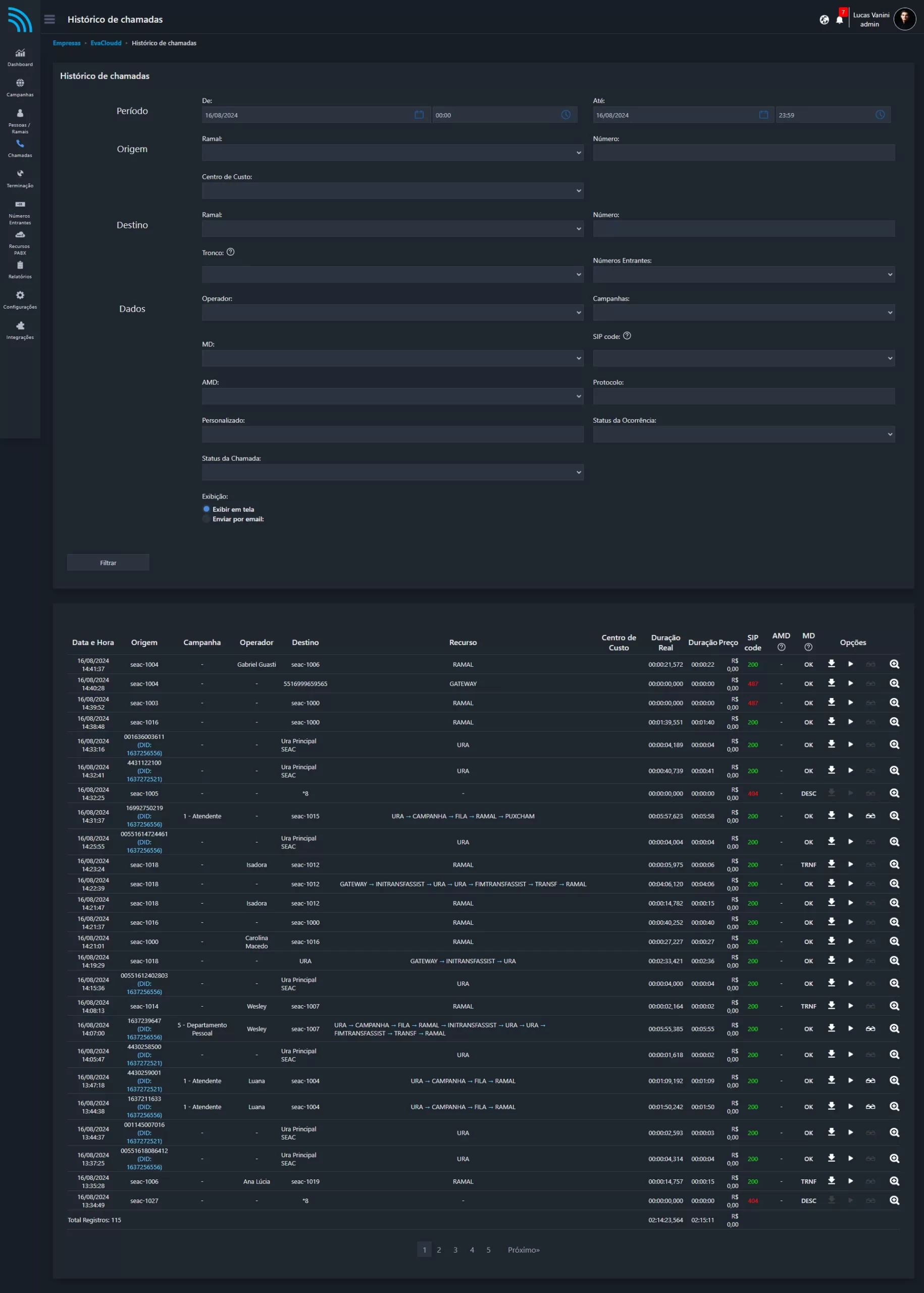Click the Tronco help question icon
Screen dimensions: 924x1293
pyautogui.click(x=230, y=252)
